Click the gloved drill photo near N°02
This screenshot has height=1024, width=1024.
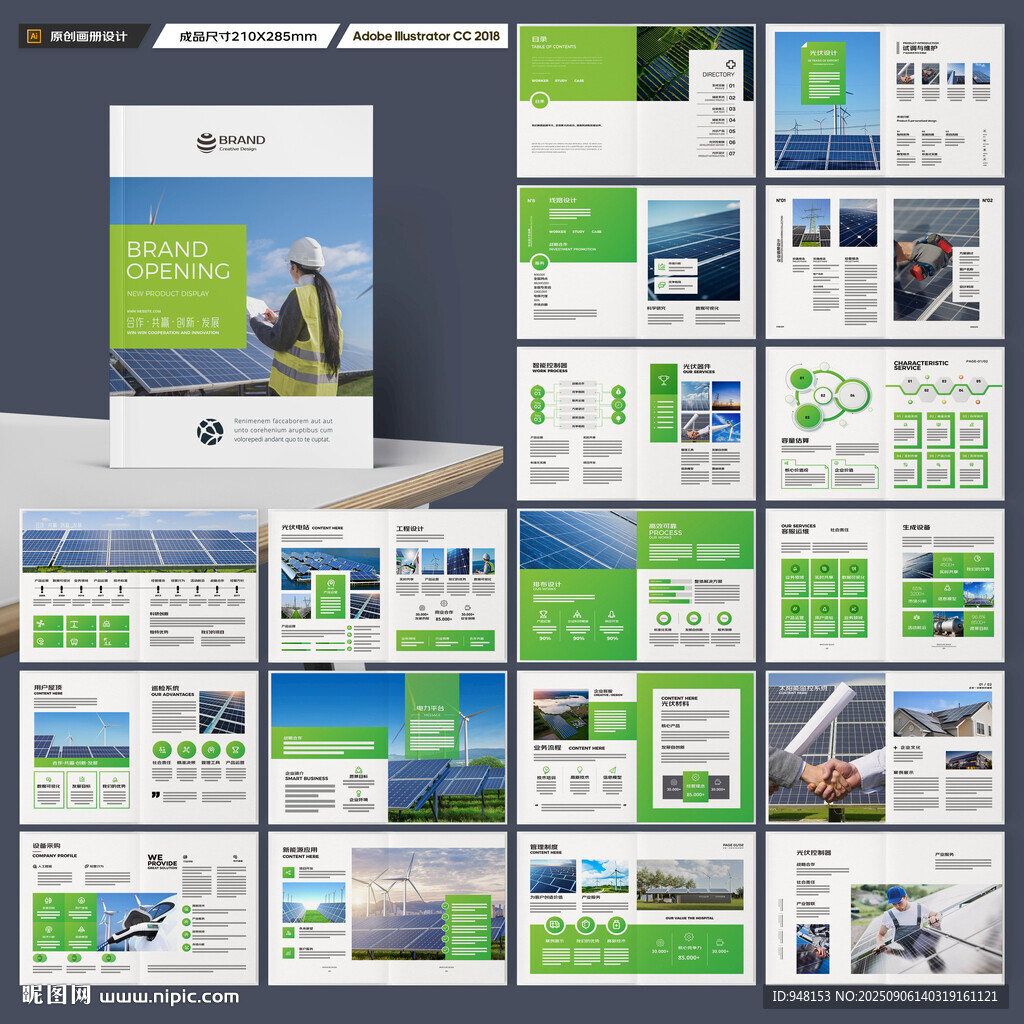[936, 260]
